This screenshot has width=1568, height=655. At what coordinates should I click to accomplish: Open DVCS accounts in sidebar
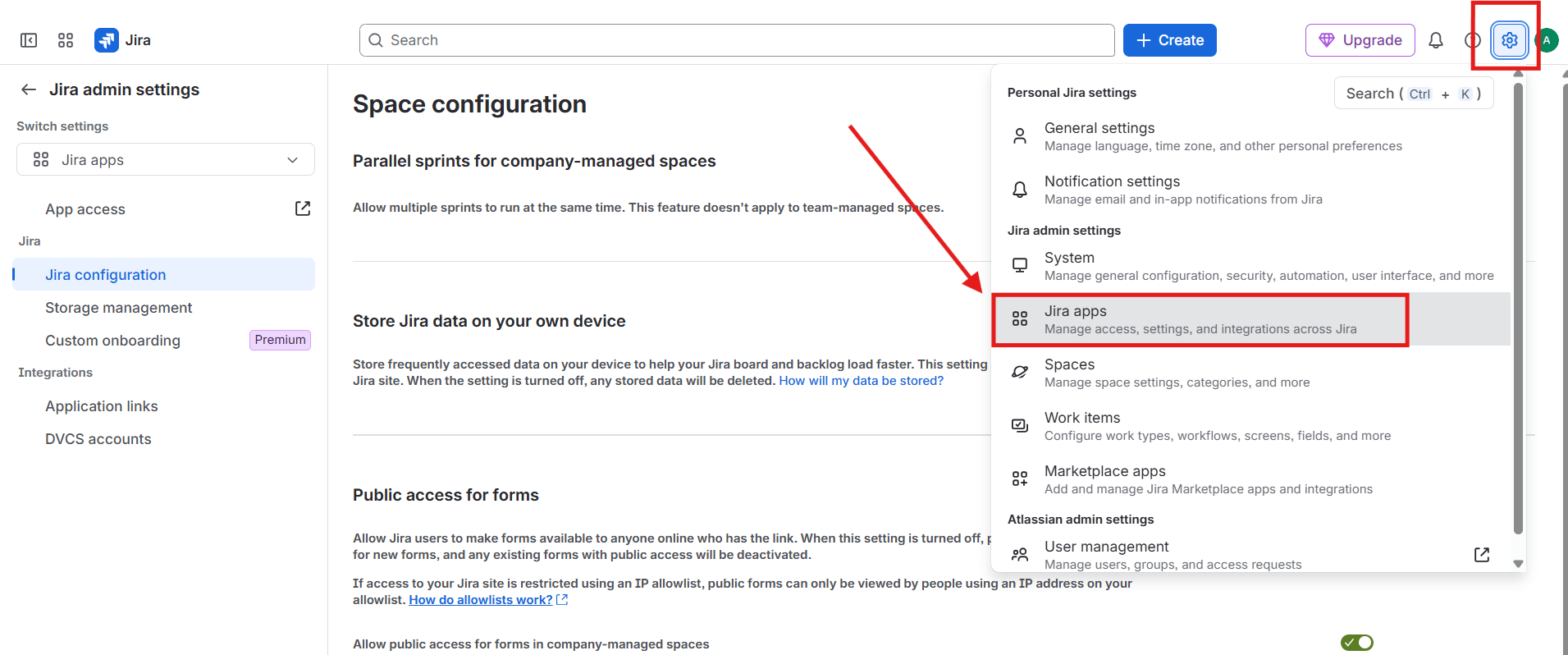pyautogui.click(x=164, y=438)
